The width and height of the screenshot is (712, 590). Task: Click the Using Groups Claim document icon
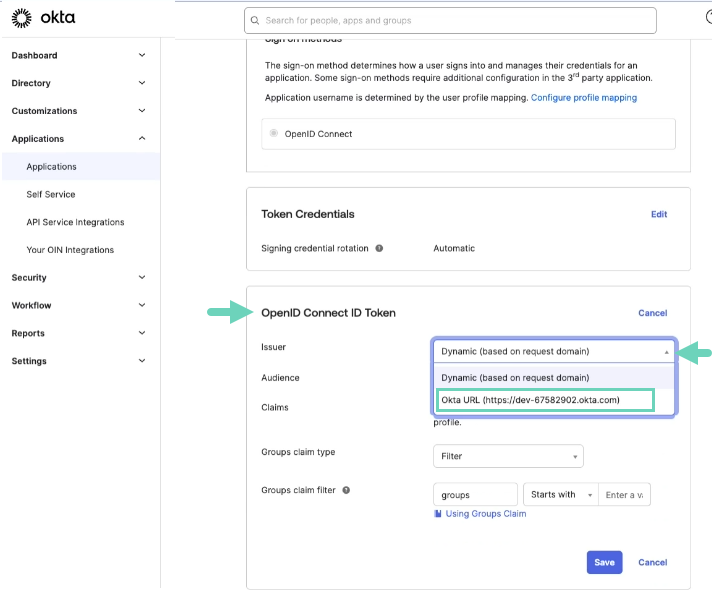pyautogui.click(x=438, y=514)
